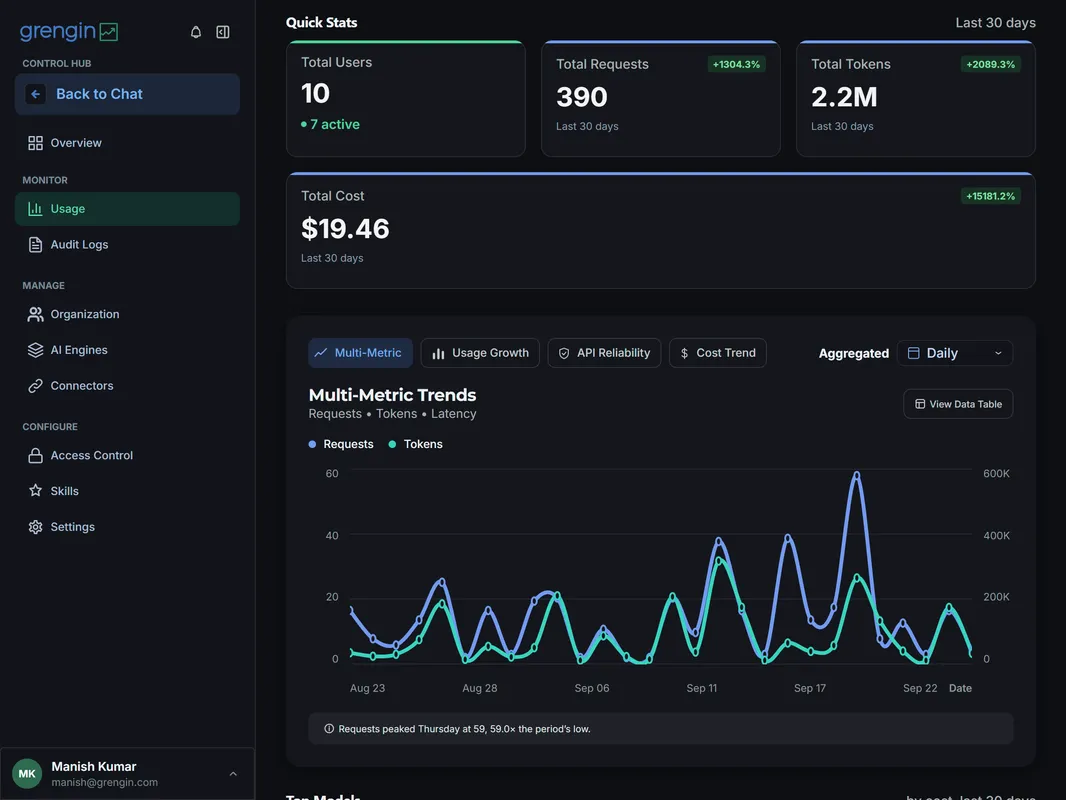Click the +2089.3% tokens badge
Image resolution: width=1066 pixels, height=800 pixels.
point(991,64)
